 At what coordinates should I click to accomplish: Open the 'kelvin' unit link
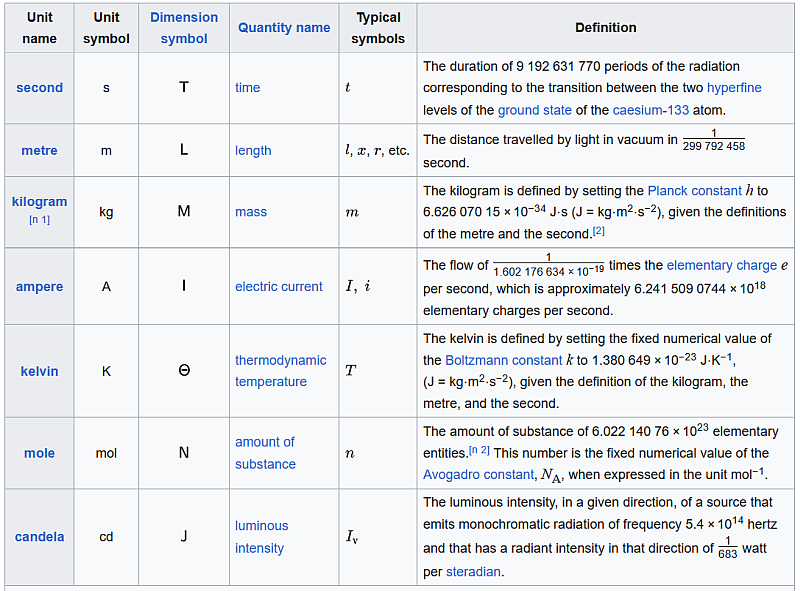click(39, 371)
